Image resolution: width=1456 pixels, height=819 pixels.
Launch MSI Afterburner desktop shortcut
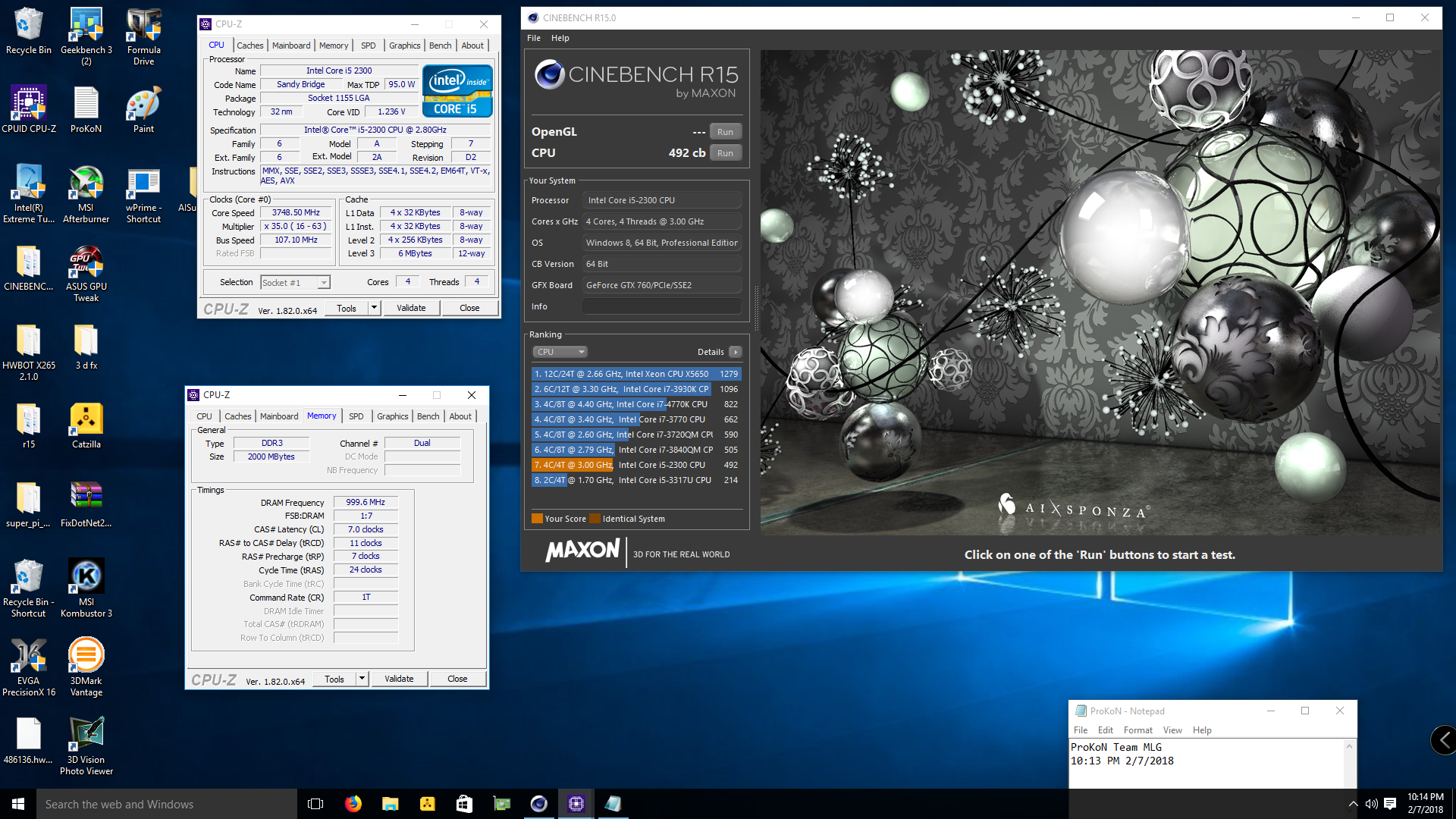click(x=86, y=194)
